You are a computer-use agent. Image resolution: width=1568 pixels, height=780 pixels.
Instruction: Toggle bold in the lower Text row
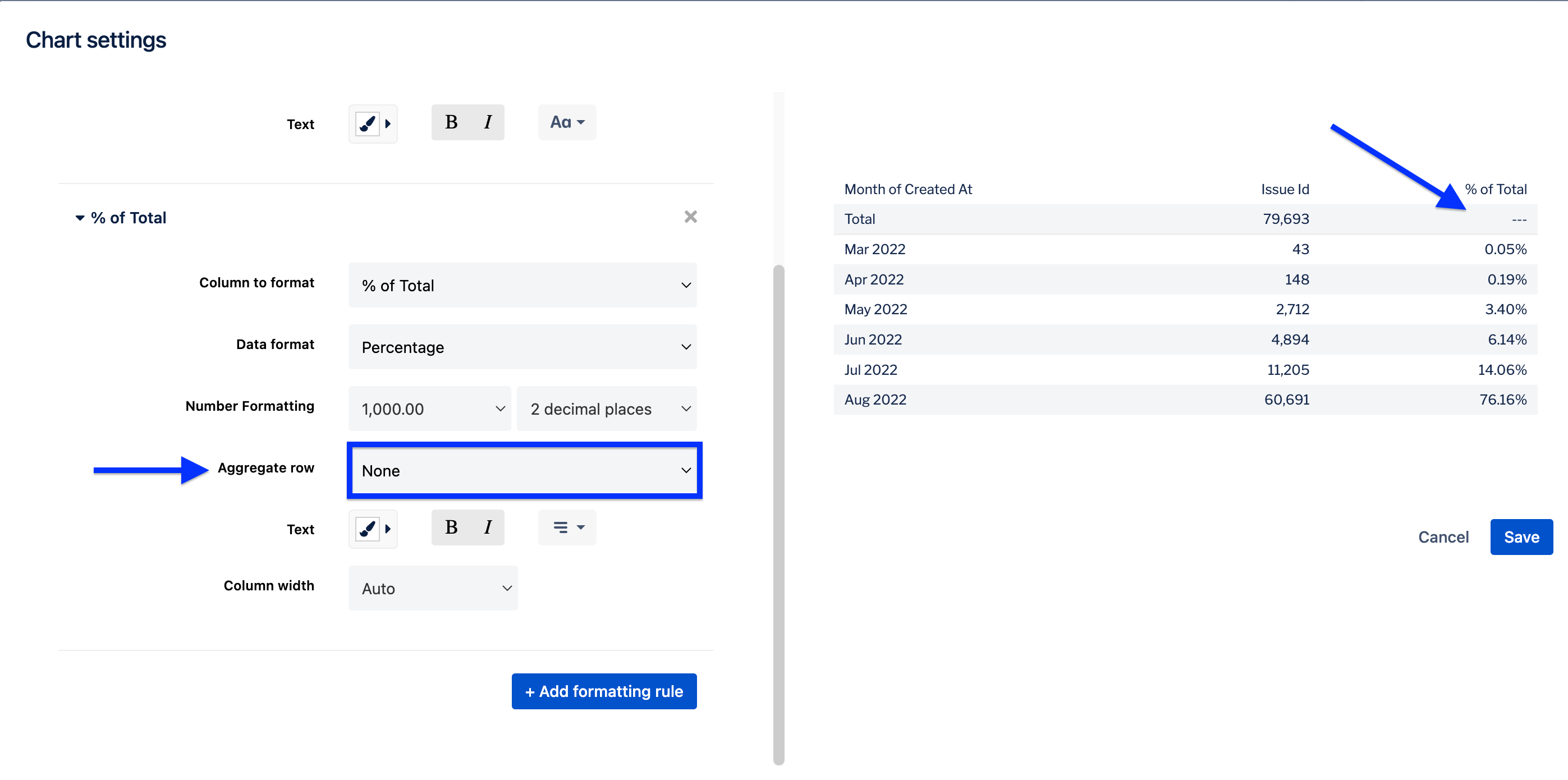click(x=451, y=527)
